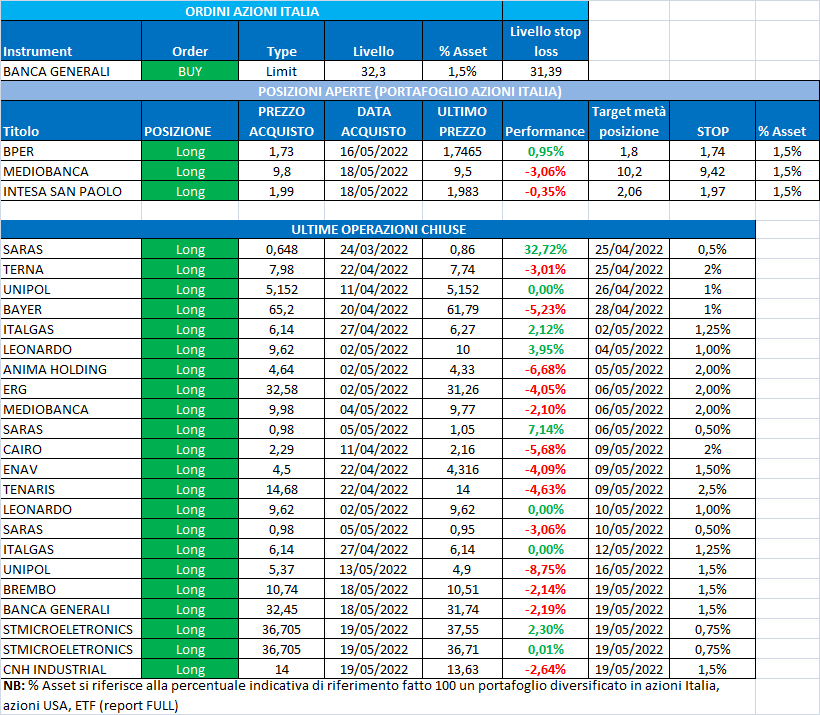This screenshot has width=820, height=715.
Task: Select Bayer's last price '61,79'
Action: 462,309
